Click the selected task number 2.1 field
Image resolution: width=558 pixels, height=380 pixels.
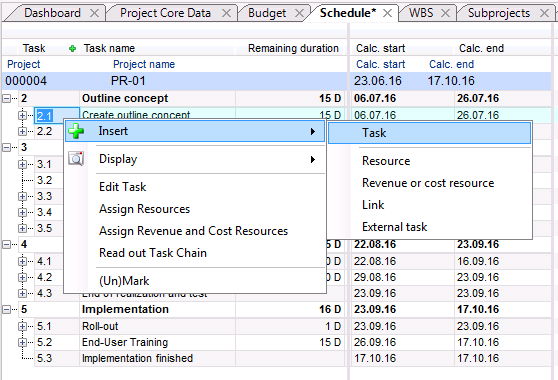[57, 116]
